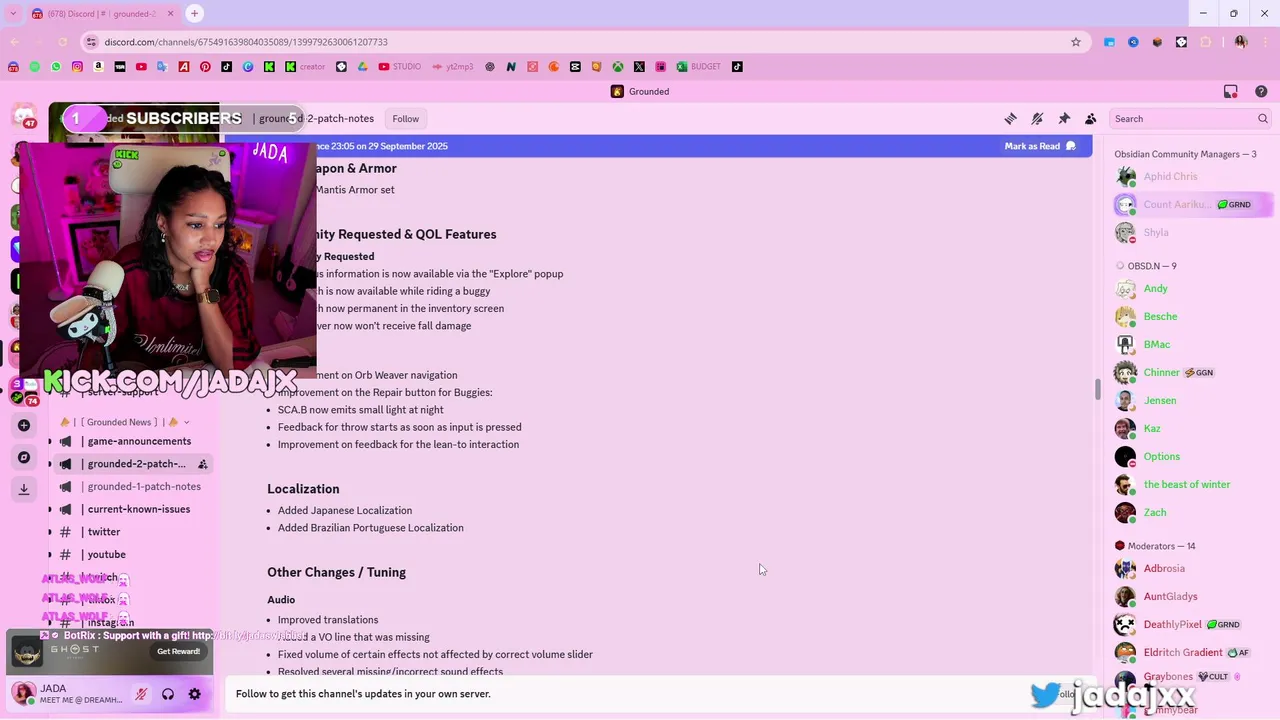Open the Pinterest bookmark icon
The image size is (1280, 720).
coord(205,67)
